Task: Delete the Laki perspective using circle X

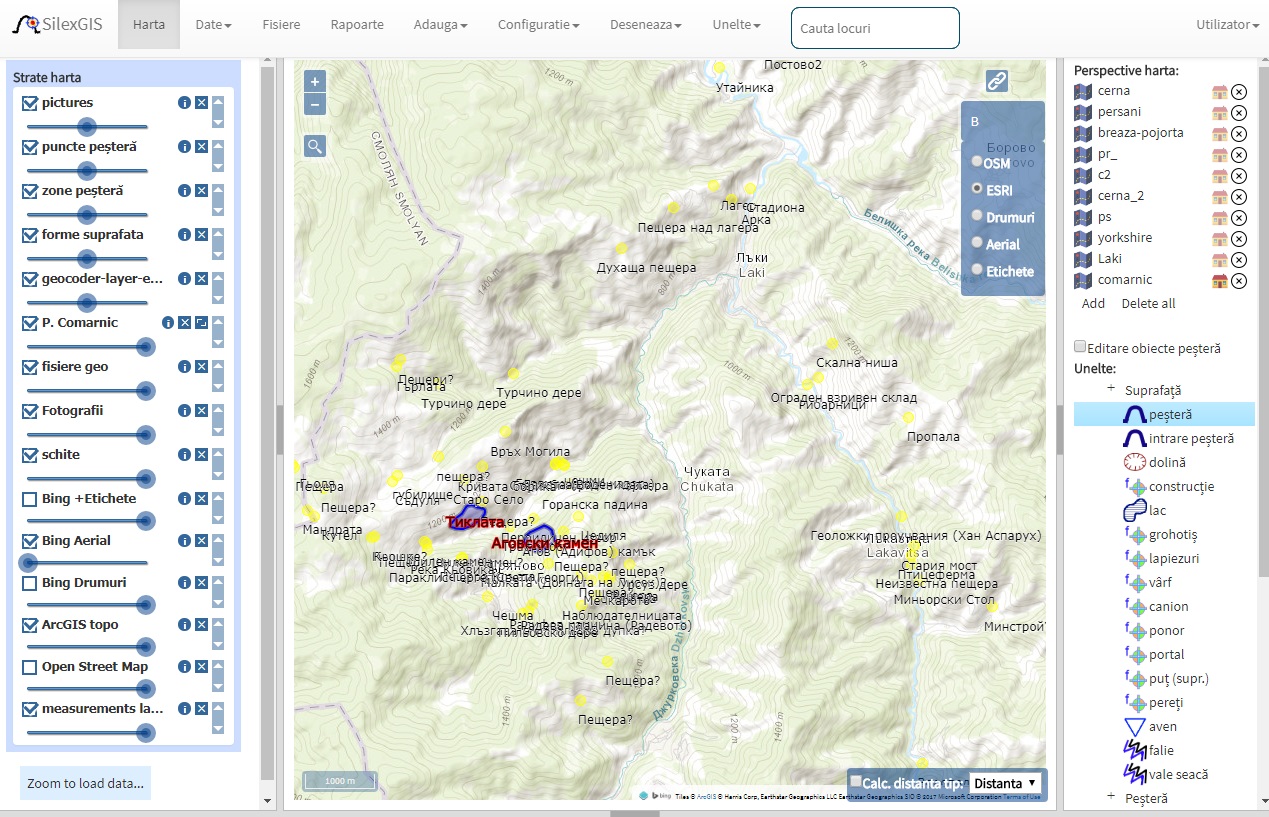Action: [x=1239, y=259]
